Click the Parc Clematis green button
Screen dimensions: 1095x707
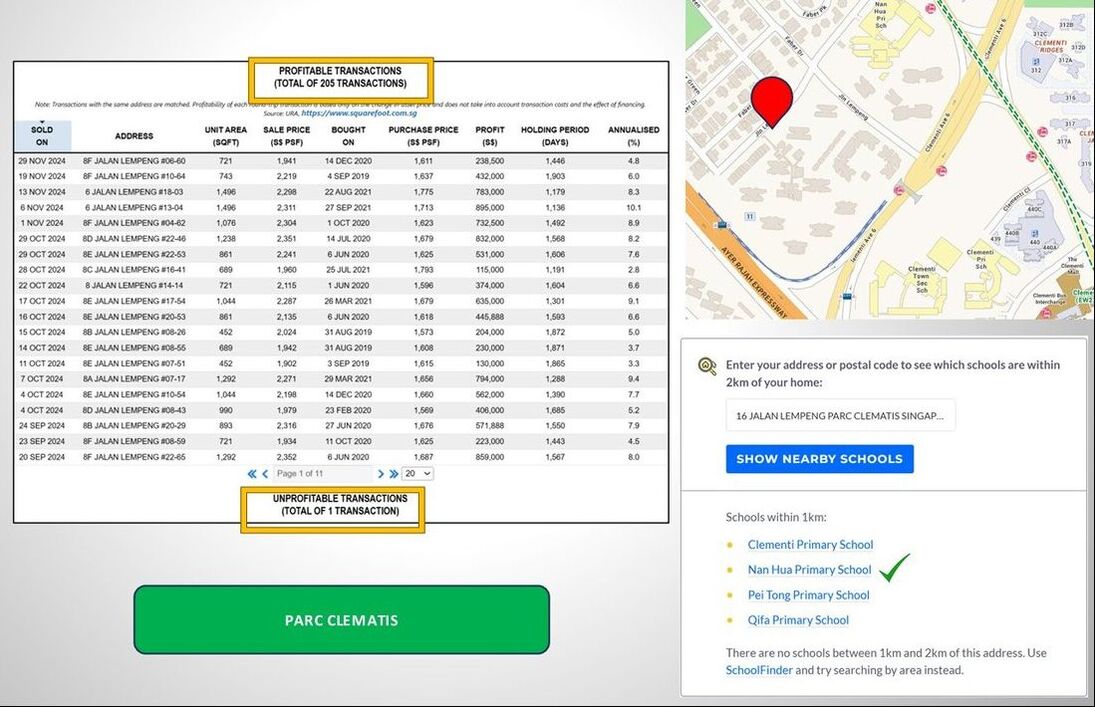[x=341, y=620]
